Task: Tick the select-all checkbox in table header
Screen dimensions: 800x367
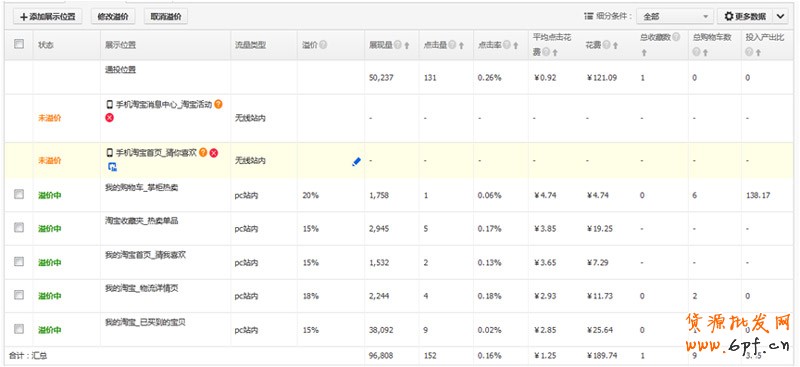Action: [19, 44]
